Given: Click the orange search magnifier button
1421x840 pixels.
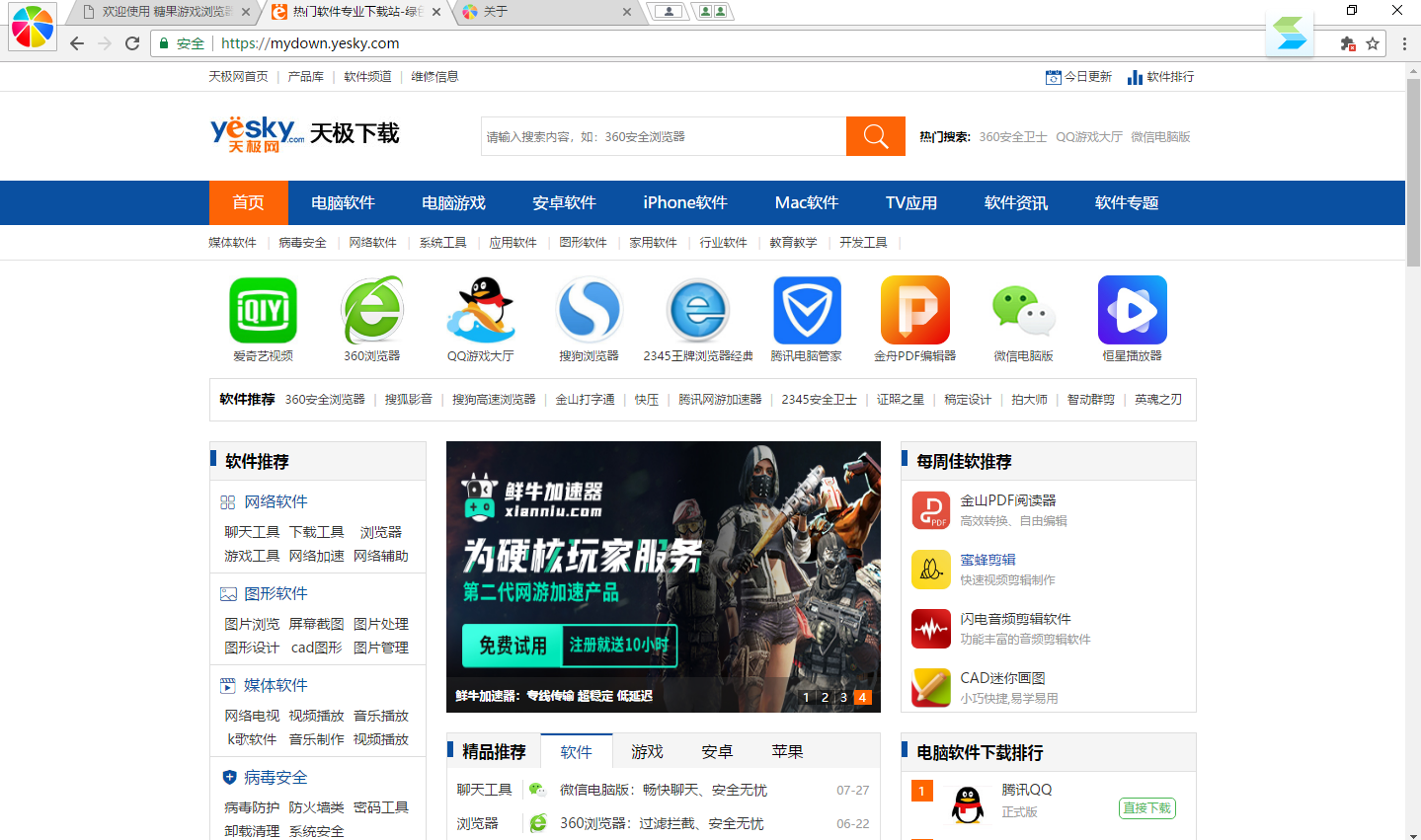Looking at the screenshot, I should tap(876, 136).
